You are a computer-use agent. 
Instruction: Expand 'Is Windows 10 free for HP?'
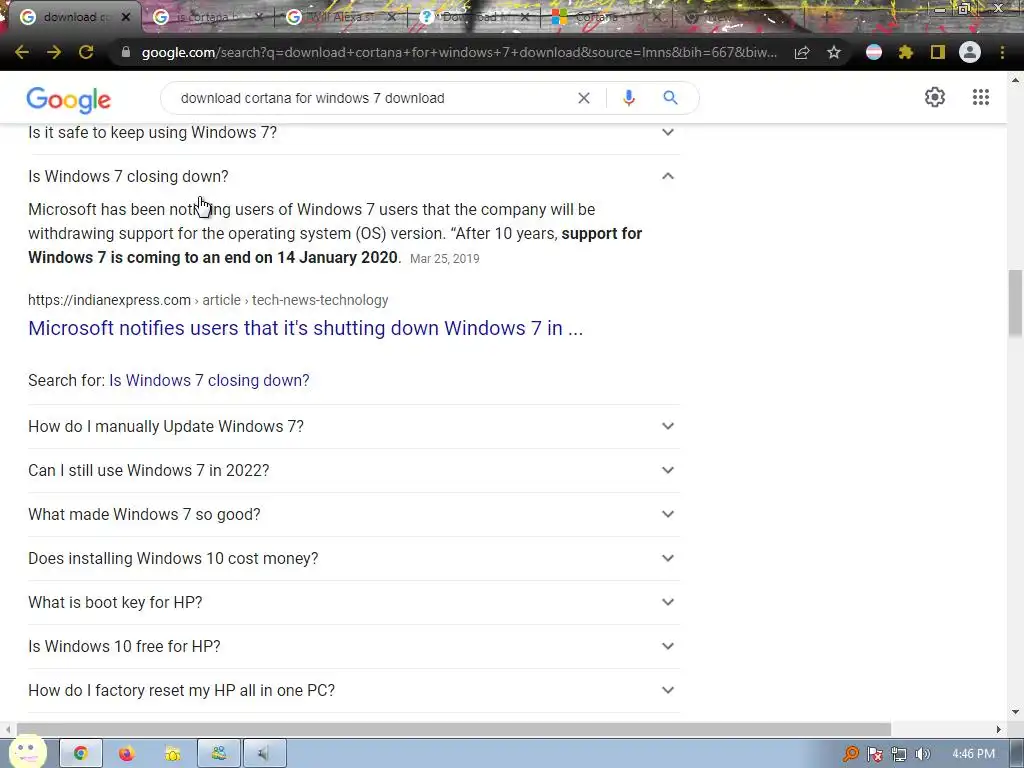pos(353,647)
